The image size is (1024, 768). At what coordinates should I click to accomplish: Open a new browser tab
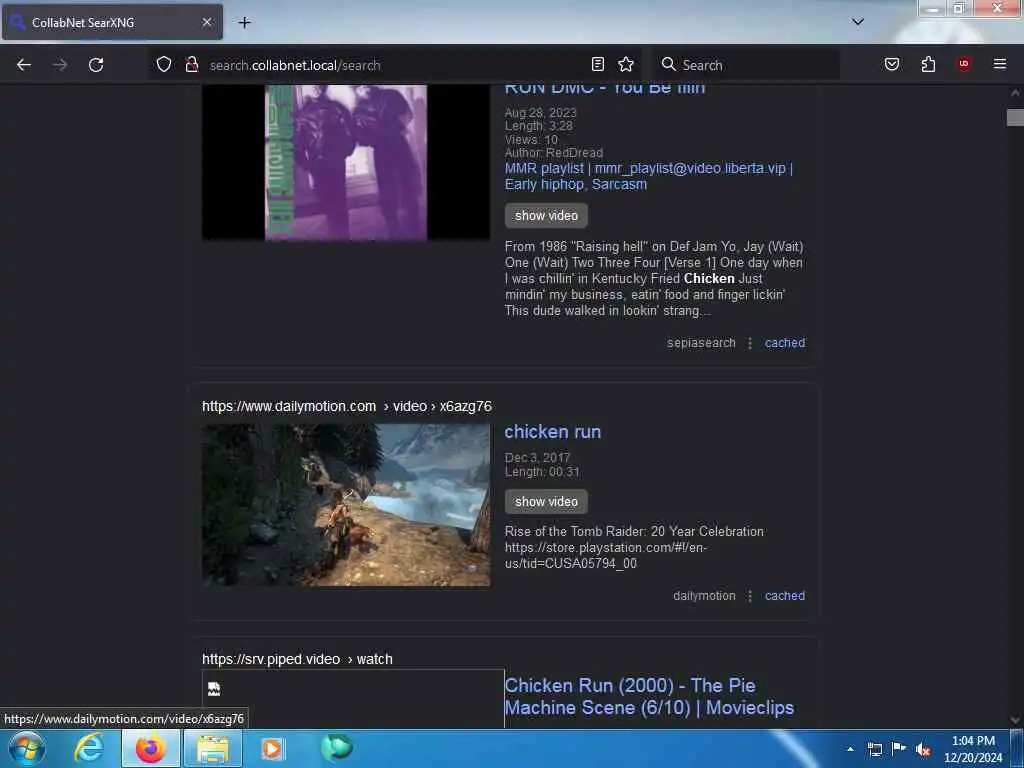[244, 22]
